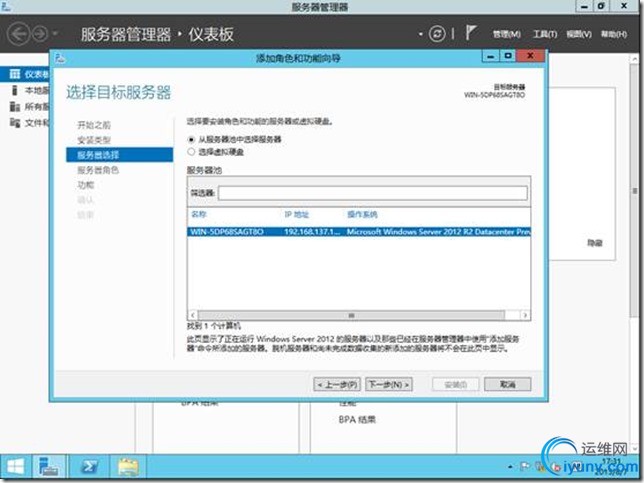
Task: Click the server pool filter input field
Action: point(373,193)
